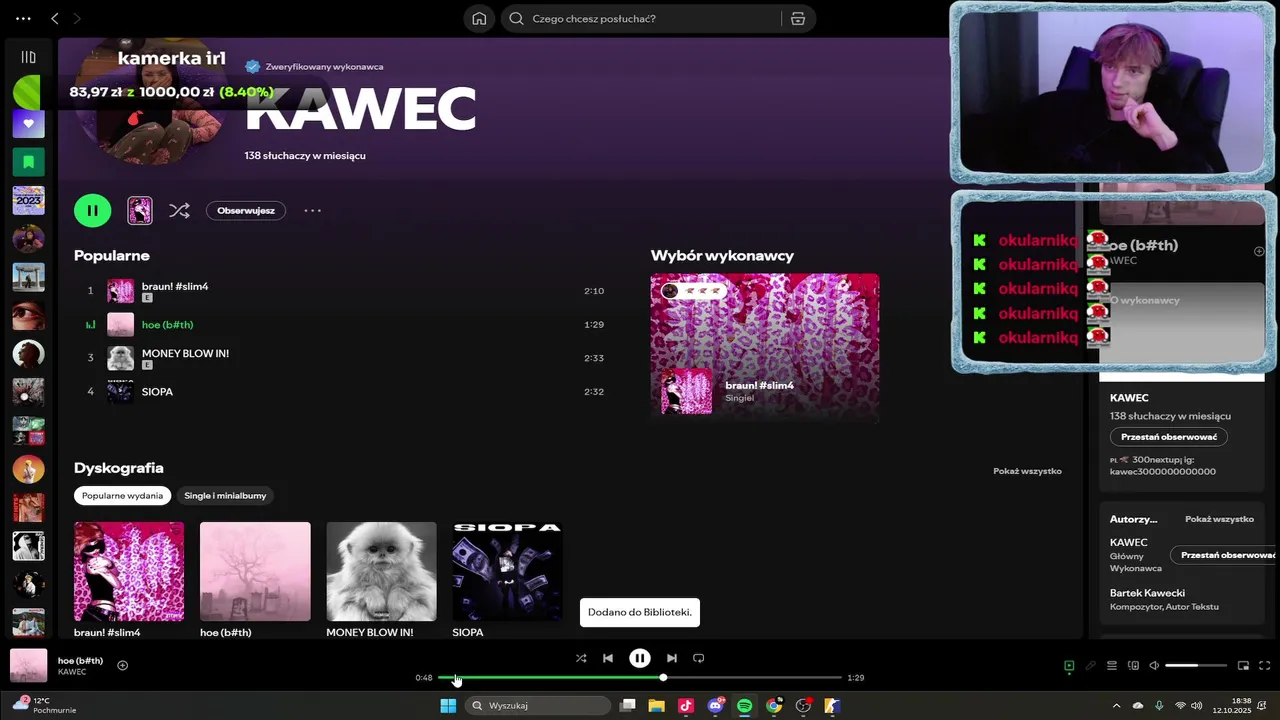
Task: Select the 'Single i minialbumy' filter chip
Action: point(224,495)
